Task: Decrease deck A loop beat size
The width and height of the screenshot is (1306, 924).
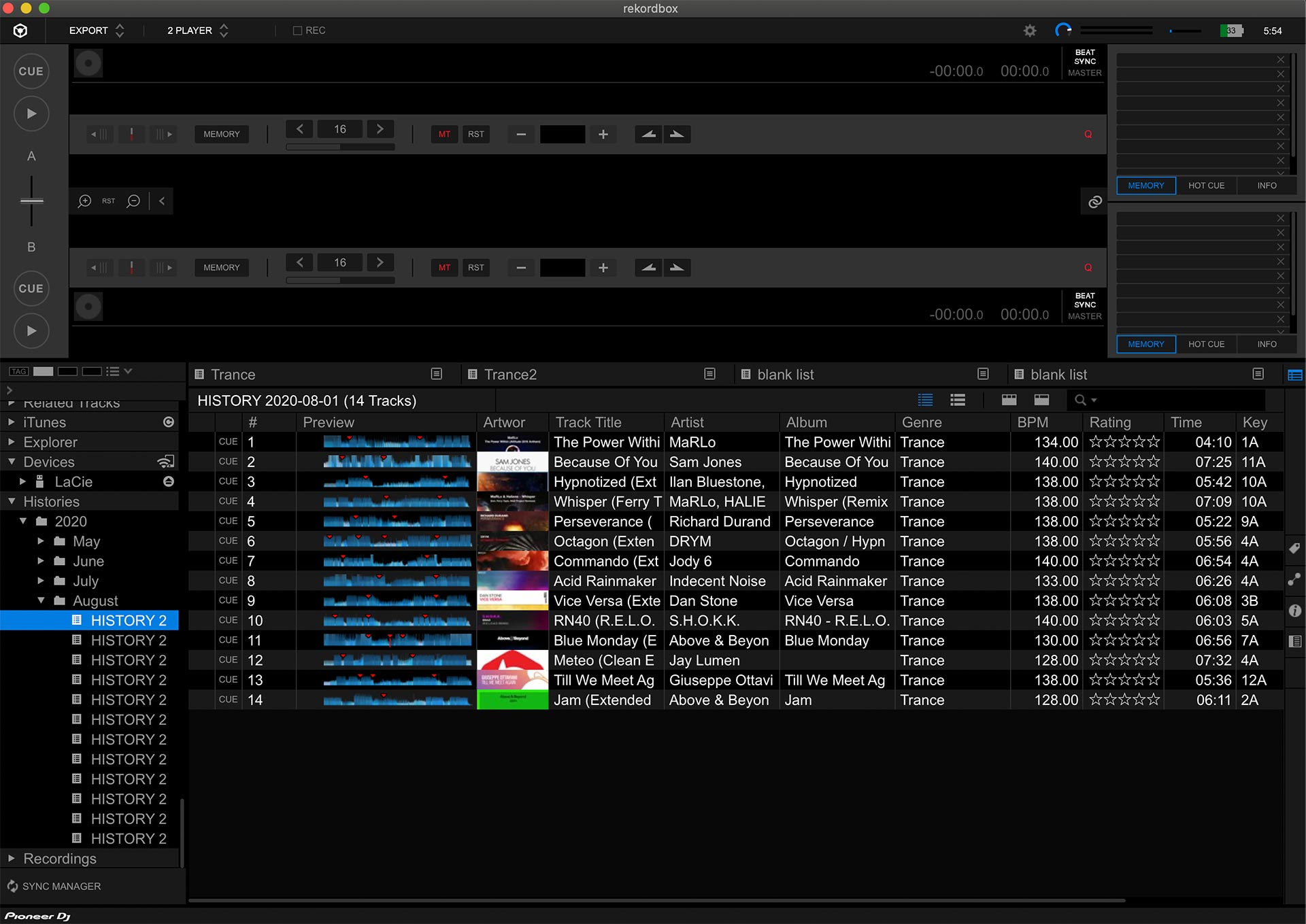Action: pyautogui.click(x=299, y=129)
